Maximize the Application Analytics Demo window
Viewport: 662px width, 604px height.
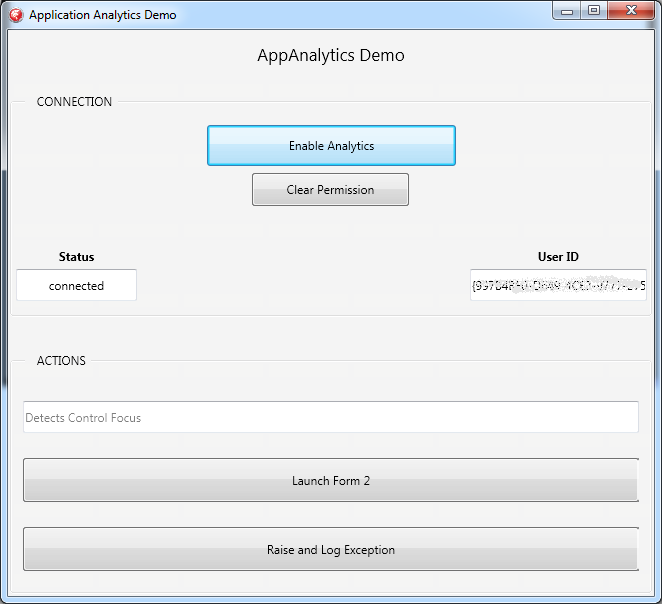pyautogui.click(x=594, y=11)
